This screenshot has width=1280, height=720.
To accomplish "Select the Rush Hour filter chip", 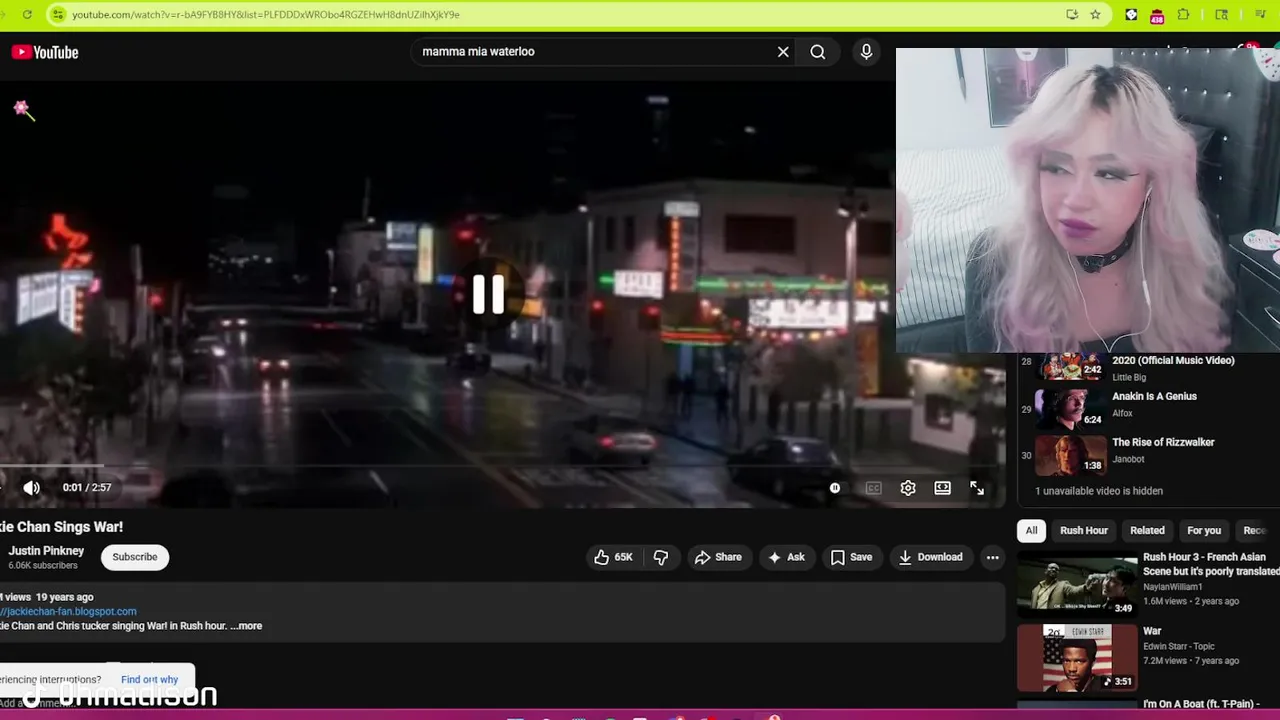I will pyautogui.click(x=1084, y=531).
